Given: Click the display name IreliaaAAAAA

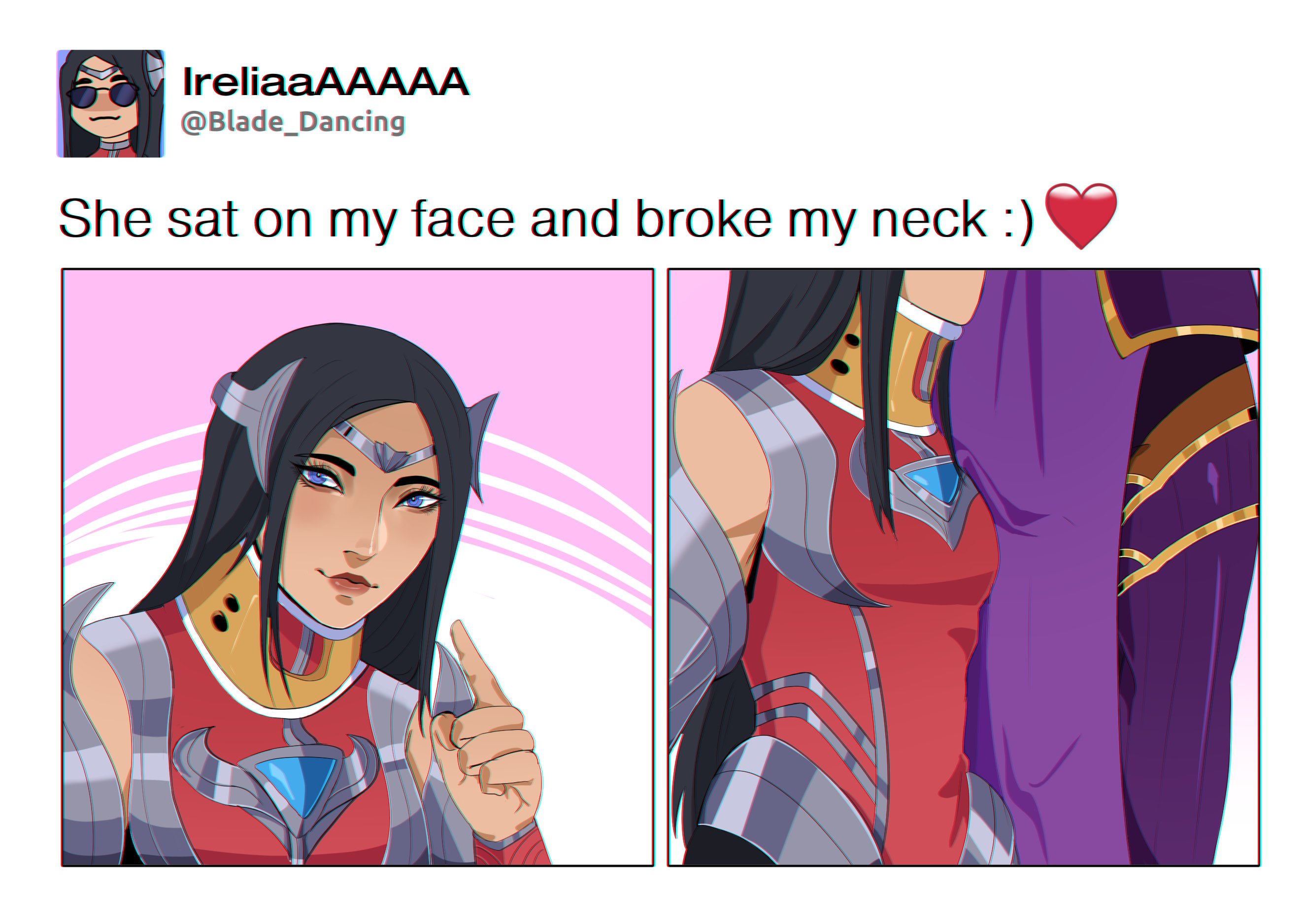Looking at the screenshot, I should click(326, 82).
